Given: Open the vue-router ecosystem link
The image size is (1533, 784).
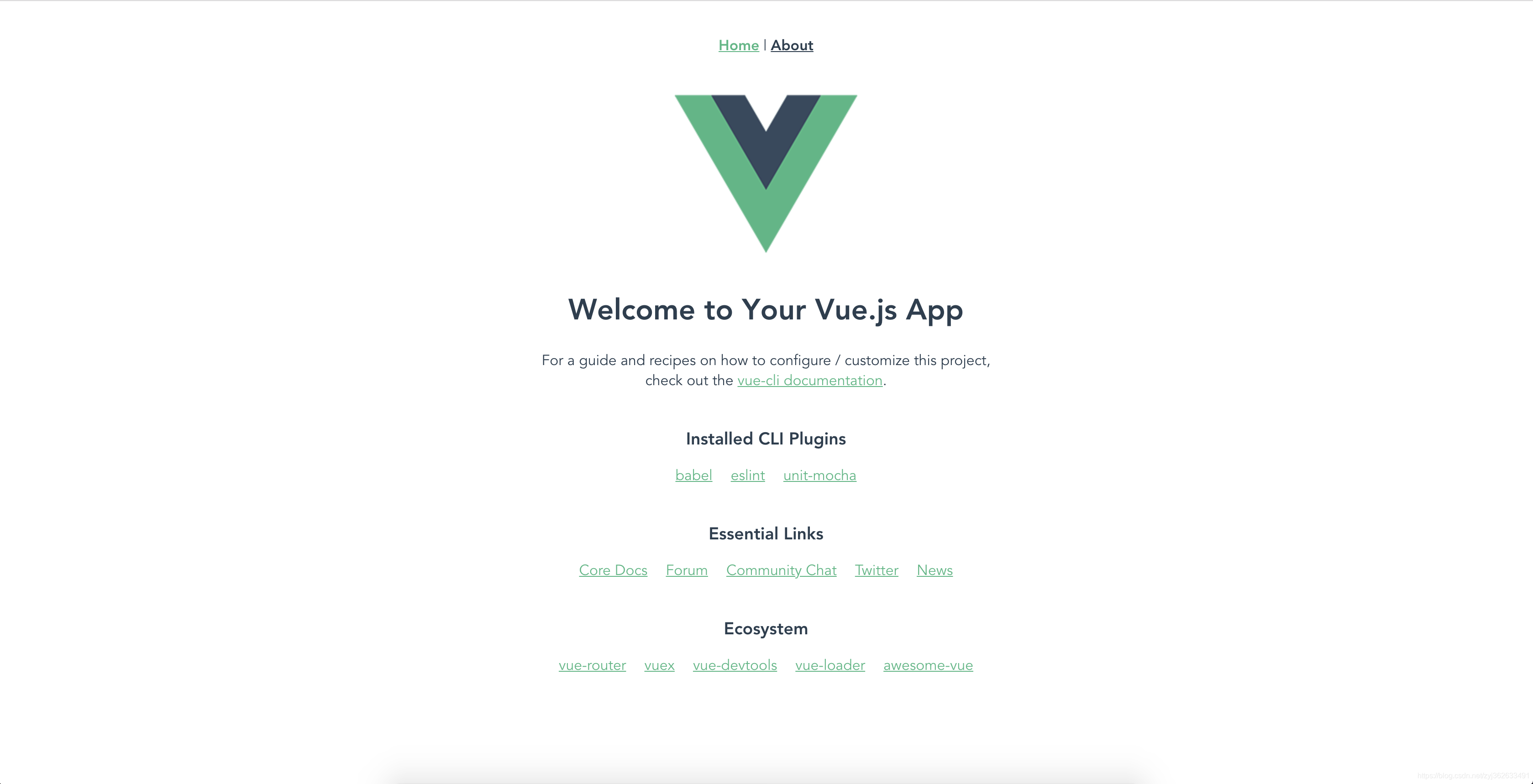Looking at the screenshot, I should (592, 665).
